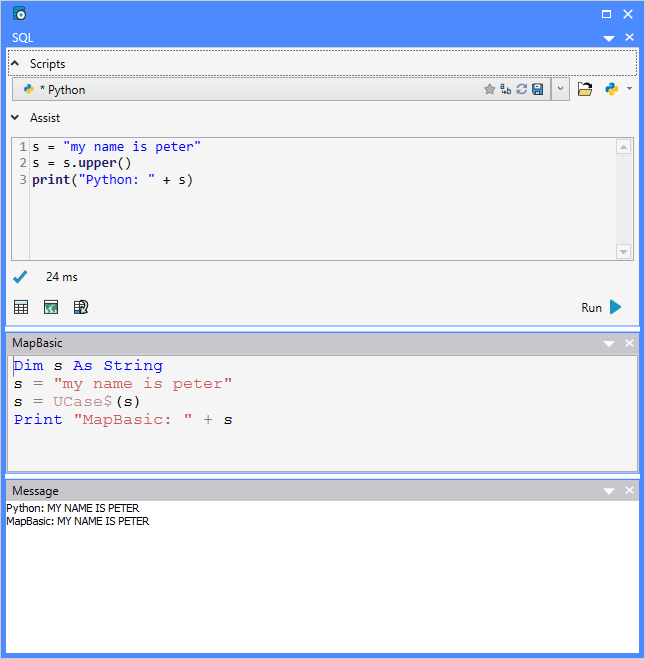Click the SQL panel title
Image resolution: width=645 pixels, height=659 pixels.
(x=23, y=38)
